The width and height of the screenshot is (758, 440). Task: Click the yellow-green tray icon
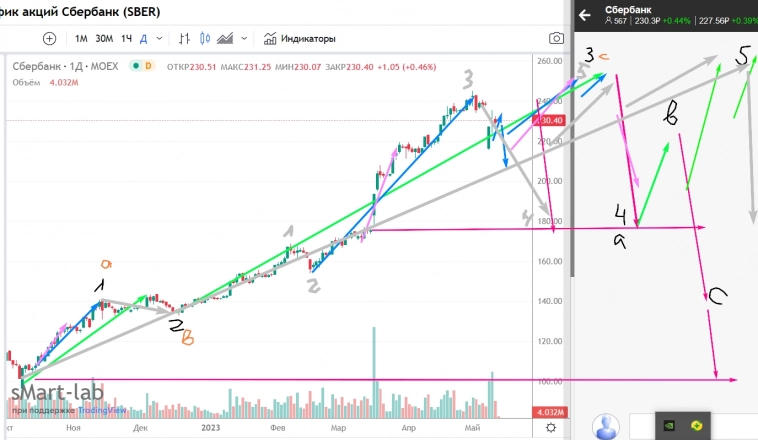696,426
